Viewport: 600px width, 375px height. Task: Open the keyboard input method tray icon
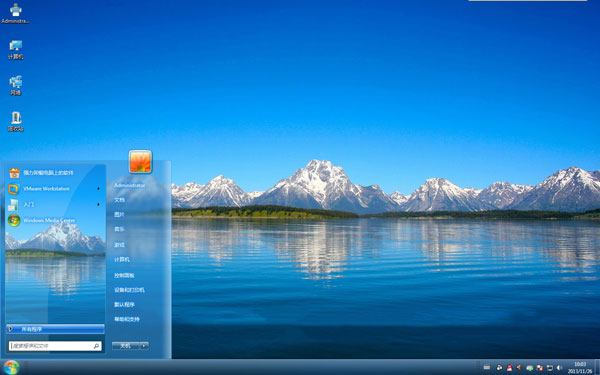487,367
